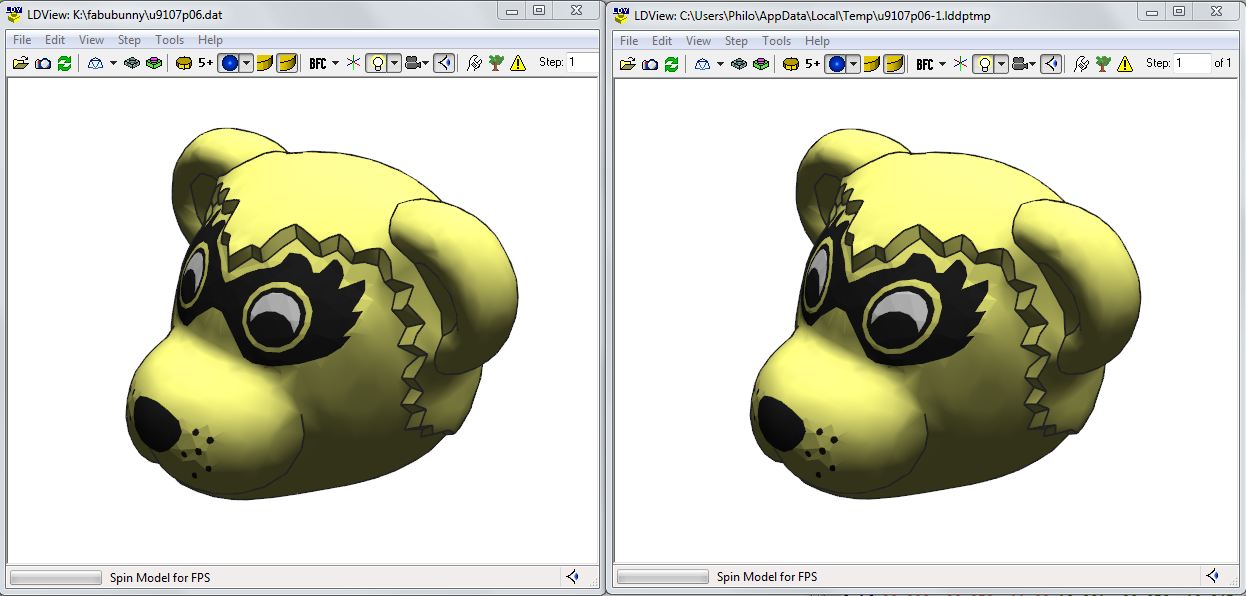
Task: Click first yellow curved-surface icon in left window
Action: pyautogui.click(x=265, y=63)
